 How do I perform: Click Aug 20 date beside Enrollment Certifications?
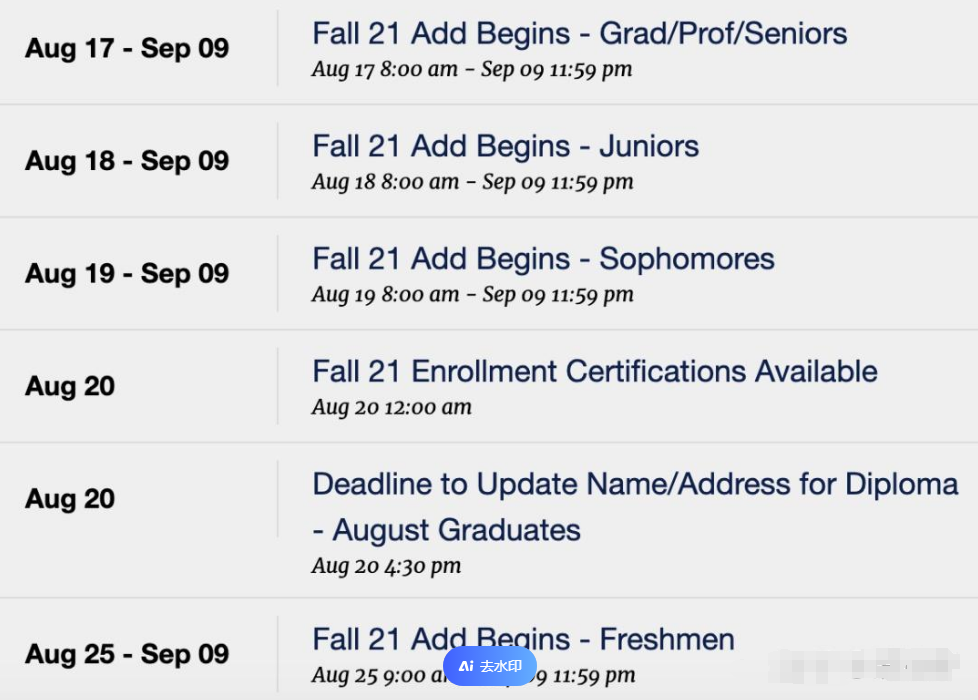[70, 387]
